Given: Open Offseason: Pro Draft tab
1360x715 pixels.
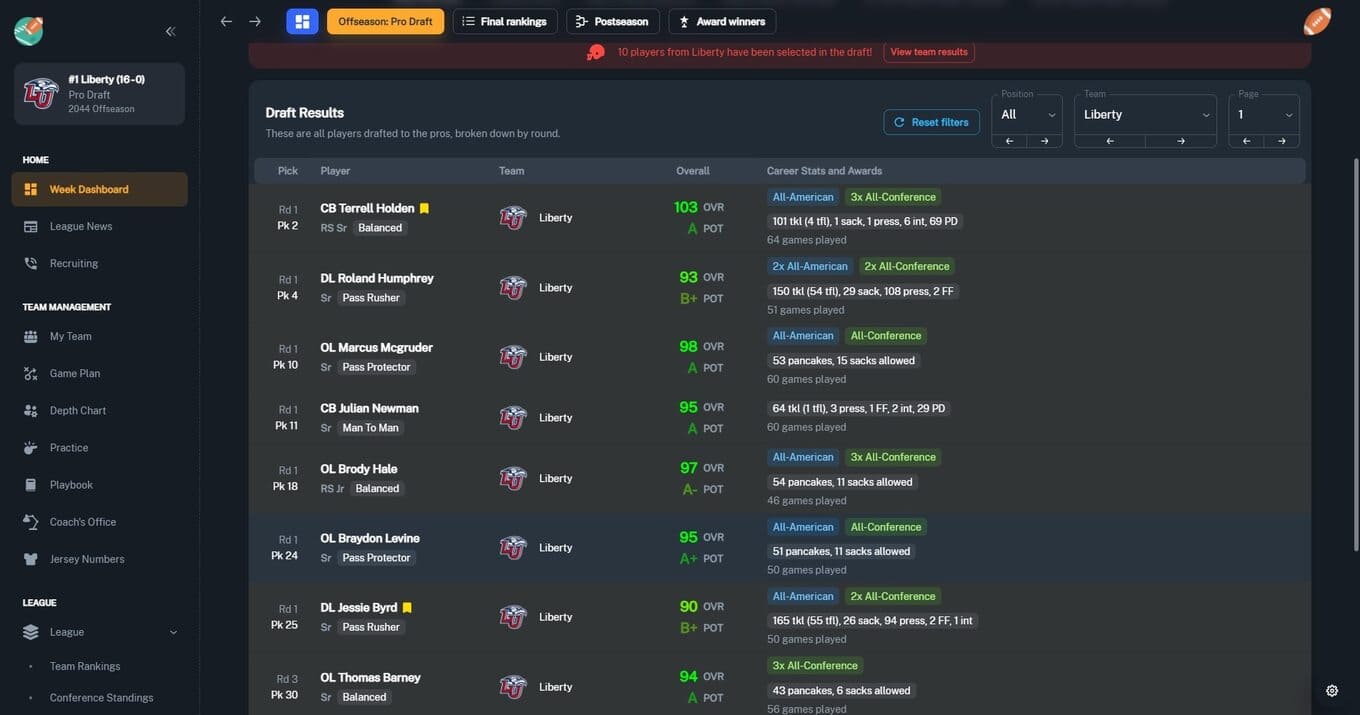Looking at the screenshot, I should (385, 21).
